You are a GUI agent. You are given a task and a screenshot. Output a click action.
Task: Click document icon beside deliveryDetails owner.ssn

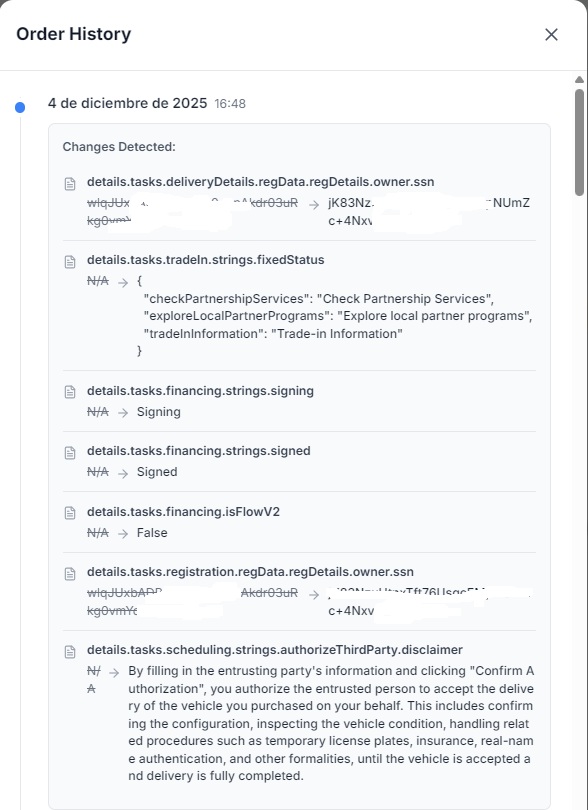tap(70, 184)
